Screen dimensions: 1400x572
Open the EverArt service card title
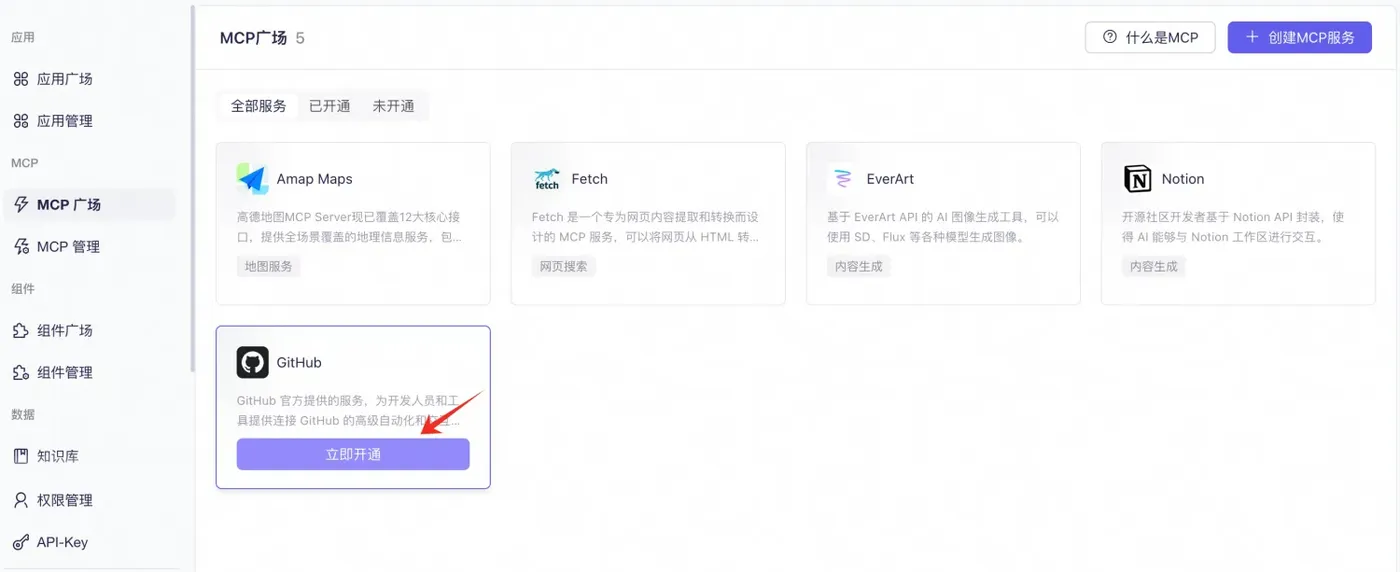pos(891,179)
